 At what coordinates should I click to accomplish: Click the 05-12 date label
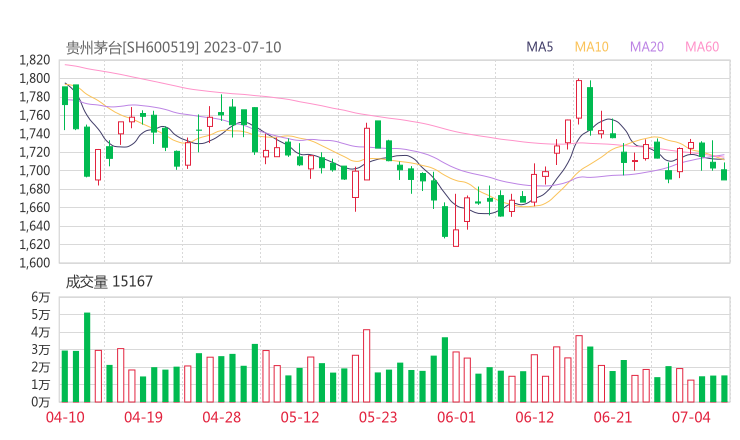(x=300, y=417)
